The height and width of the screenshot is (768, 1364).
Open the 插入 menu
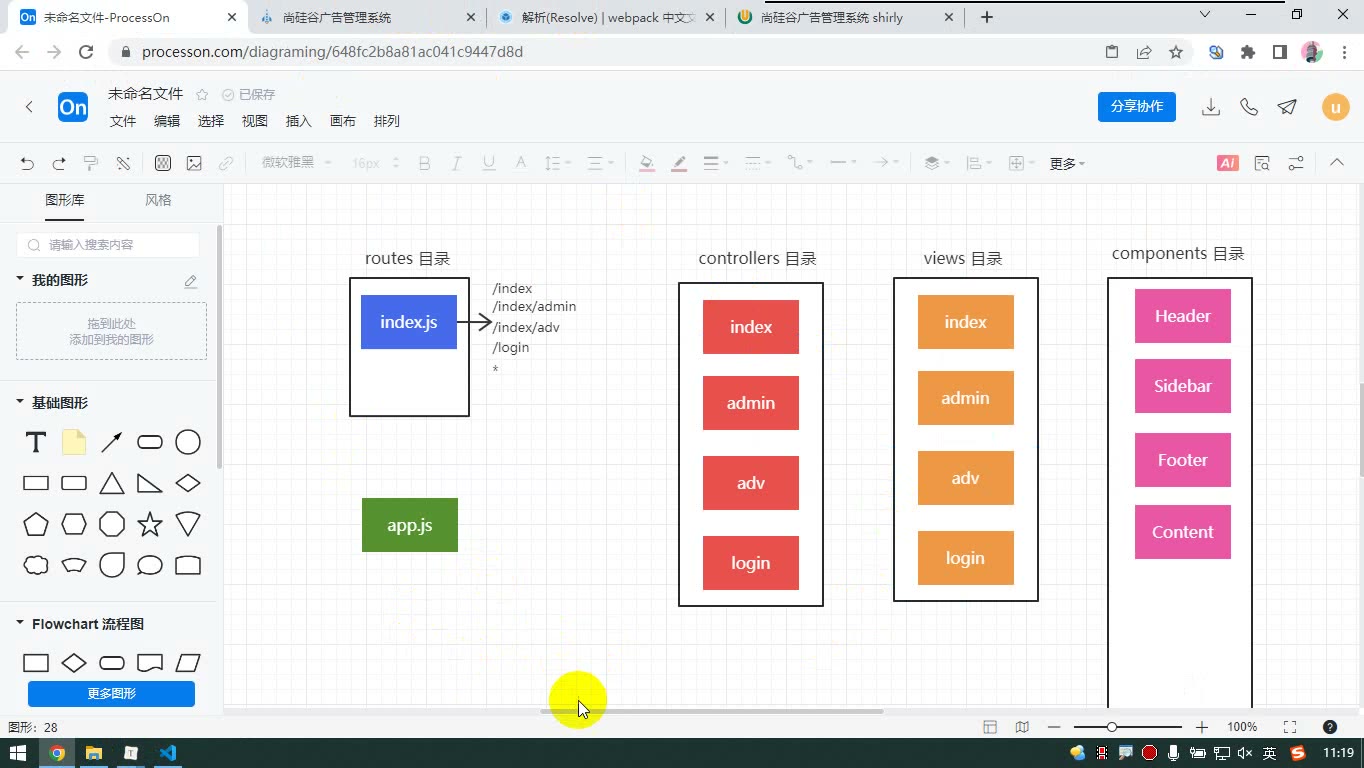pos(299,121)
